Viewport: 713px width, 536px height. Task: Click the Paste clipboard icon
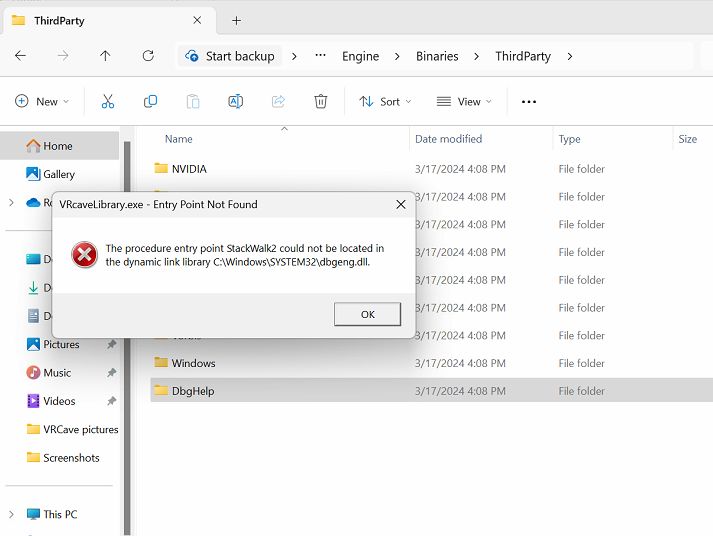coord(193,101)
